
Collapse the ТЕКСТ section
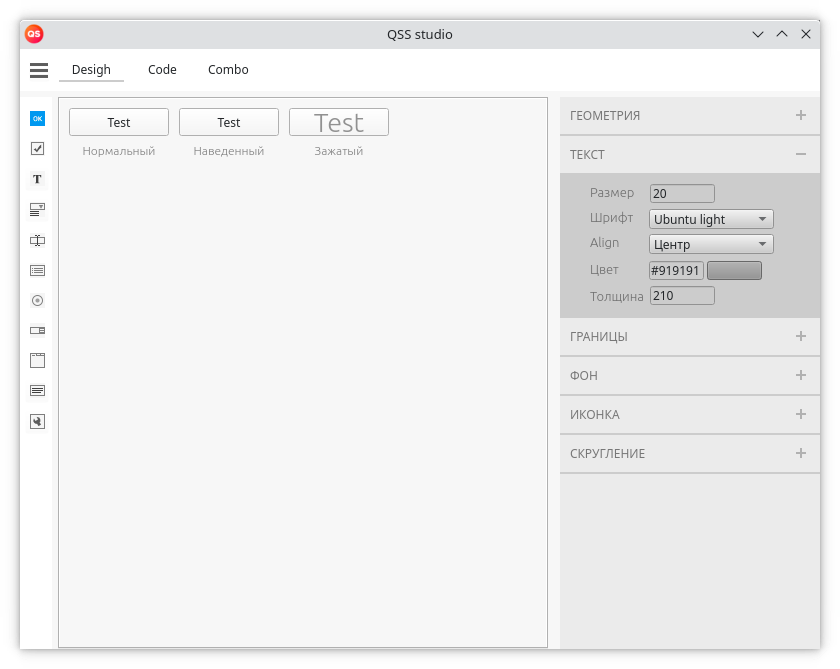point(800,154)
